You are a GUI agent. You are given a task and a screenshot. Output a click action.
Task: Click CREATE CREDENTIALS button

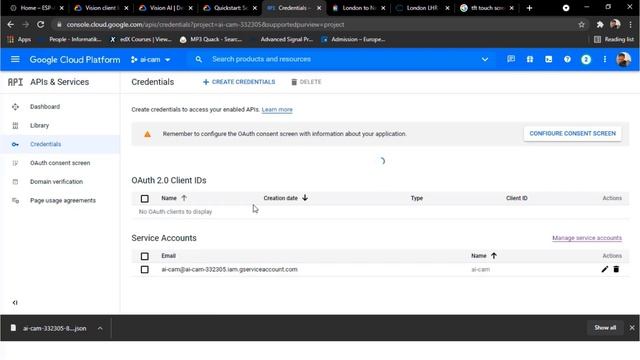point(239,82)
